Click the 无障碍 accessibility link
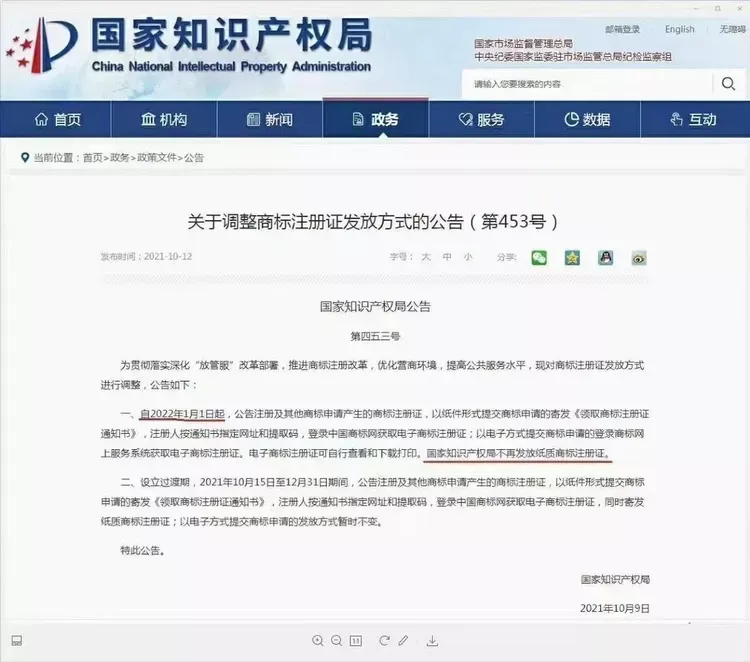 (732, 30)
